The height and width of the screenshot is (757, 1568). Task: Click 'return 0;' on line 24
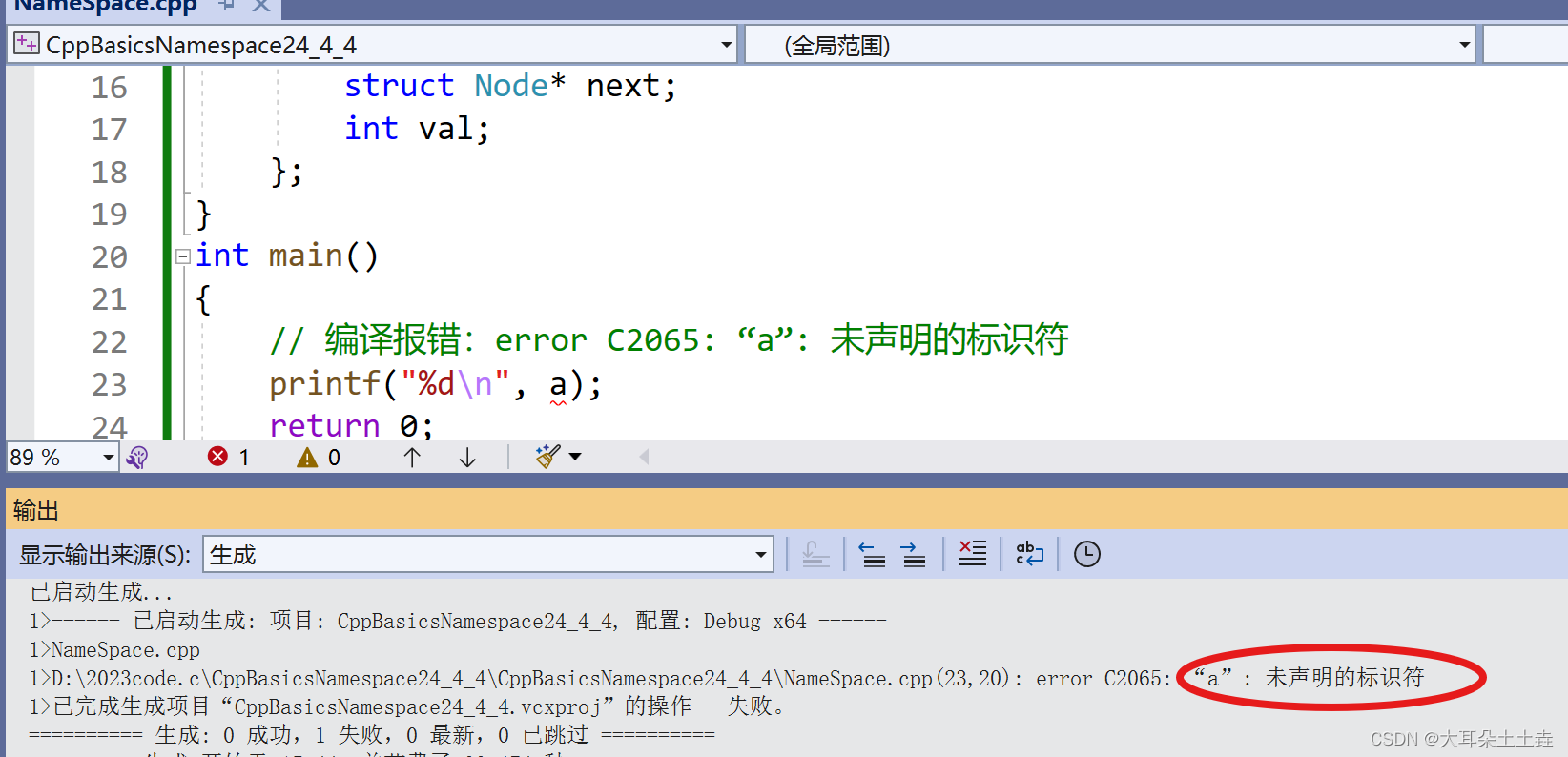[351, 425]
